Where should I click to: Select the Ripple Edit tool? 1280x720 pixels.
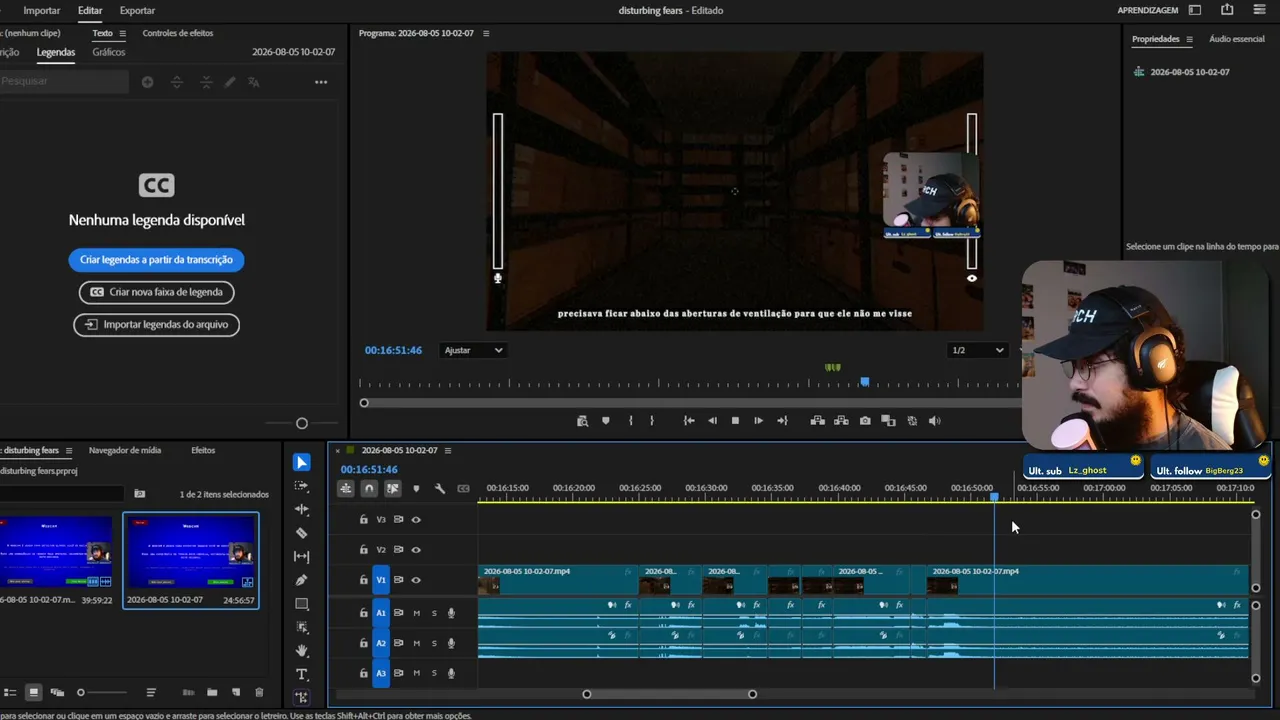[302, 509]
